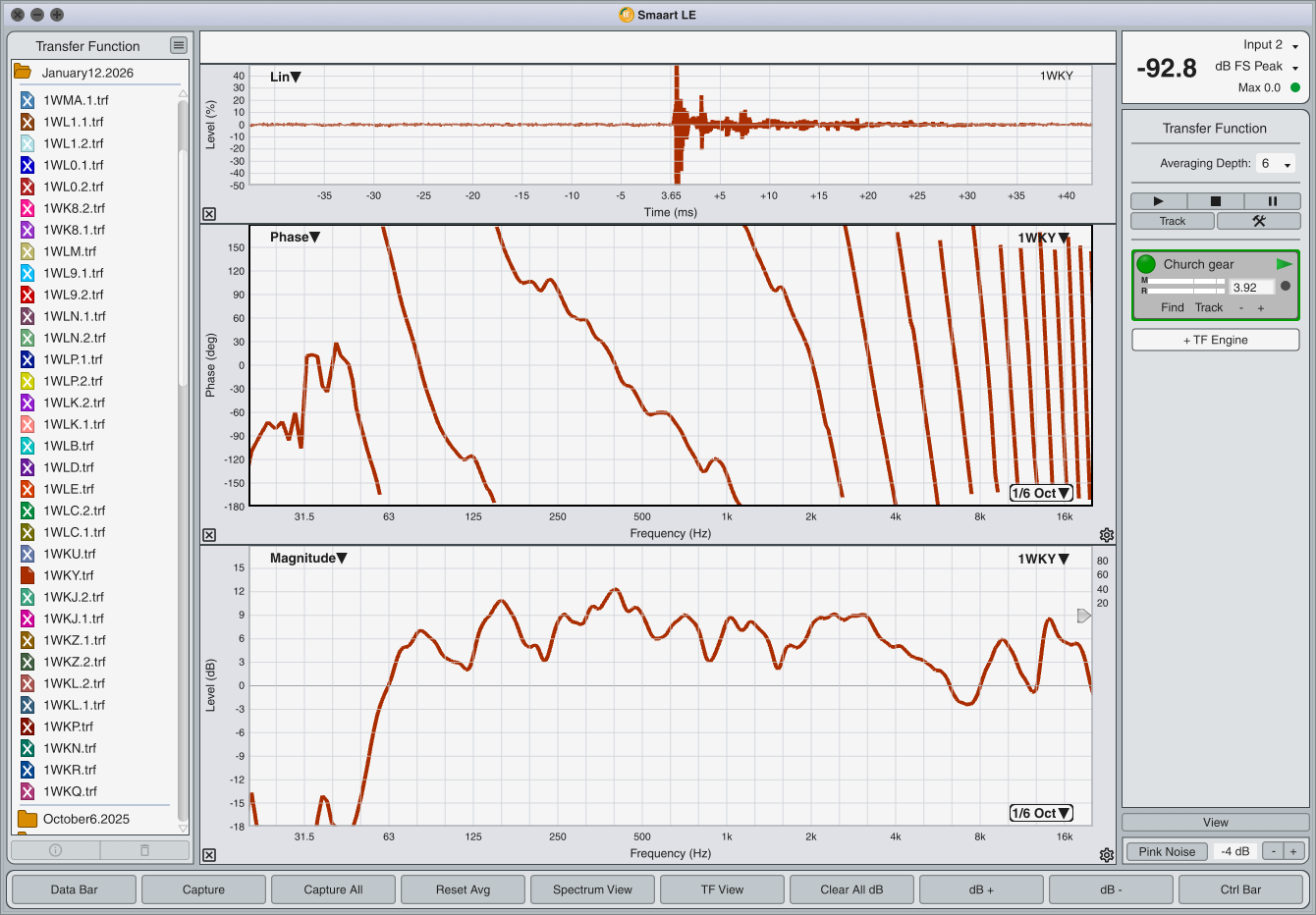Open measurement settings with wrench-hammer icon
The width and height of the screenshot is (1316, 915).
[1258, 221]
